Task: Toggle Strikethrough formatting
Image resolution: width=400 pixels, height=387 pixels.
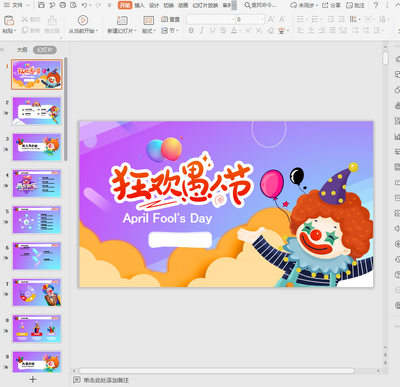Action: click(x=223, y=31)
